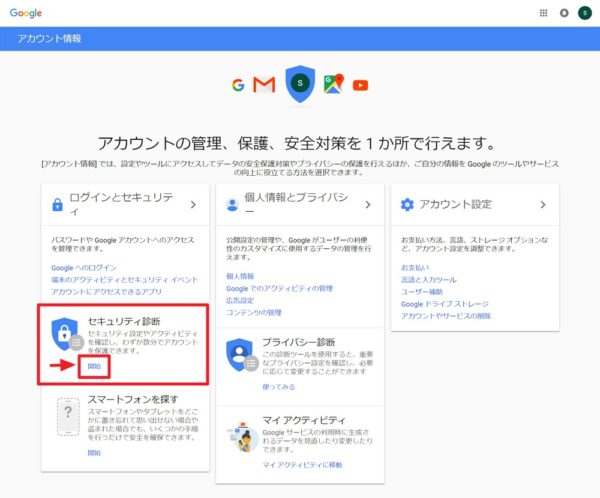Screen dimensions: 600x498
Task: Open the Google へのログイン link
Action: (x=84, y=268)
